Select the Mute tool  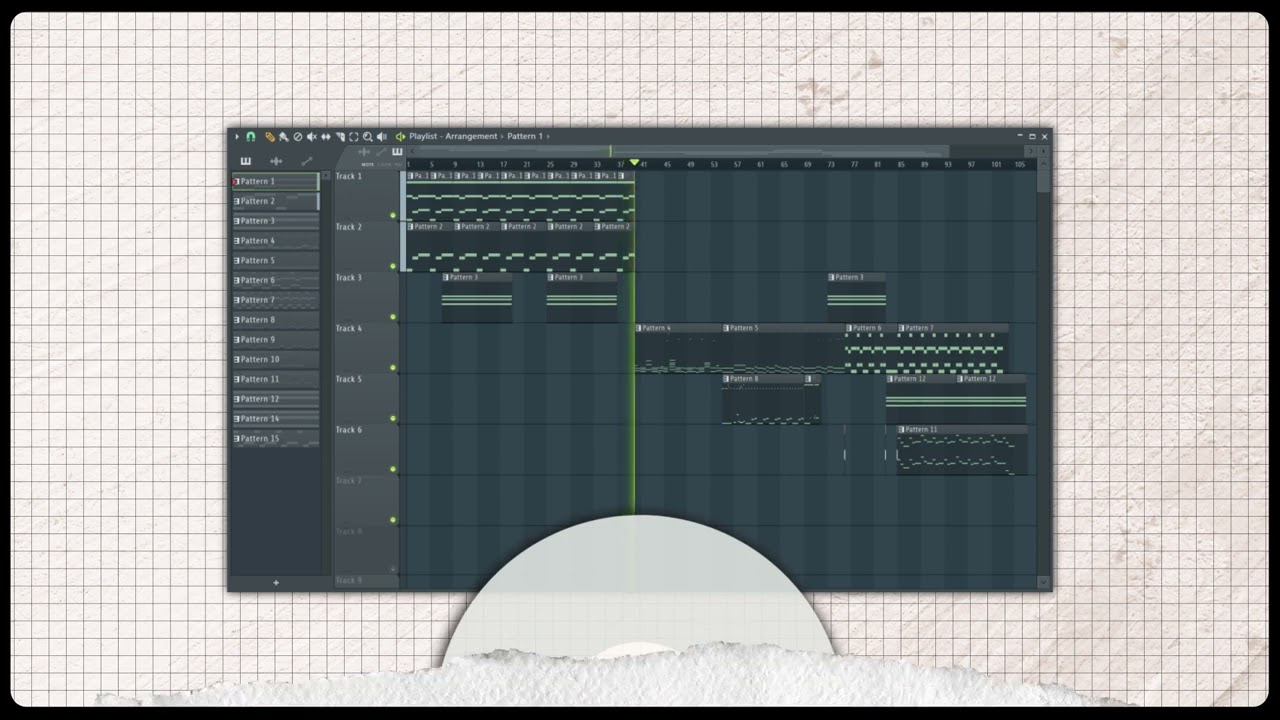[312, 136]
